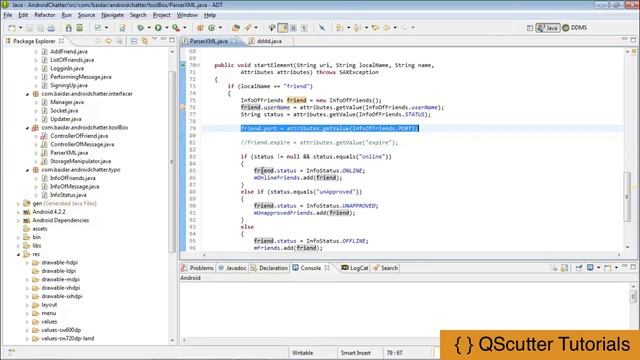Click the highlighted friend.port code line
This screenshot has height=360, width=640.
tap(329, 129)
